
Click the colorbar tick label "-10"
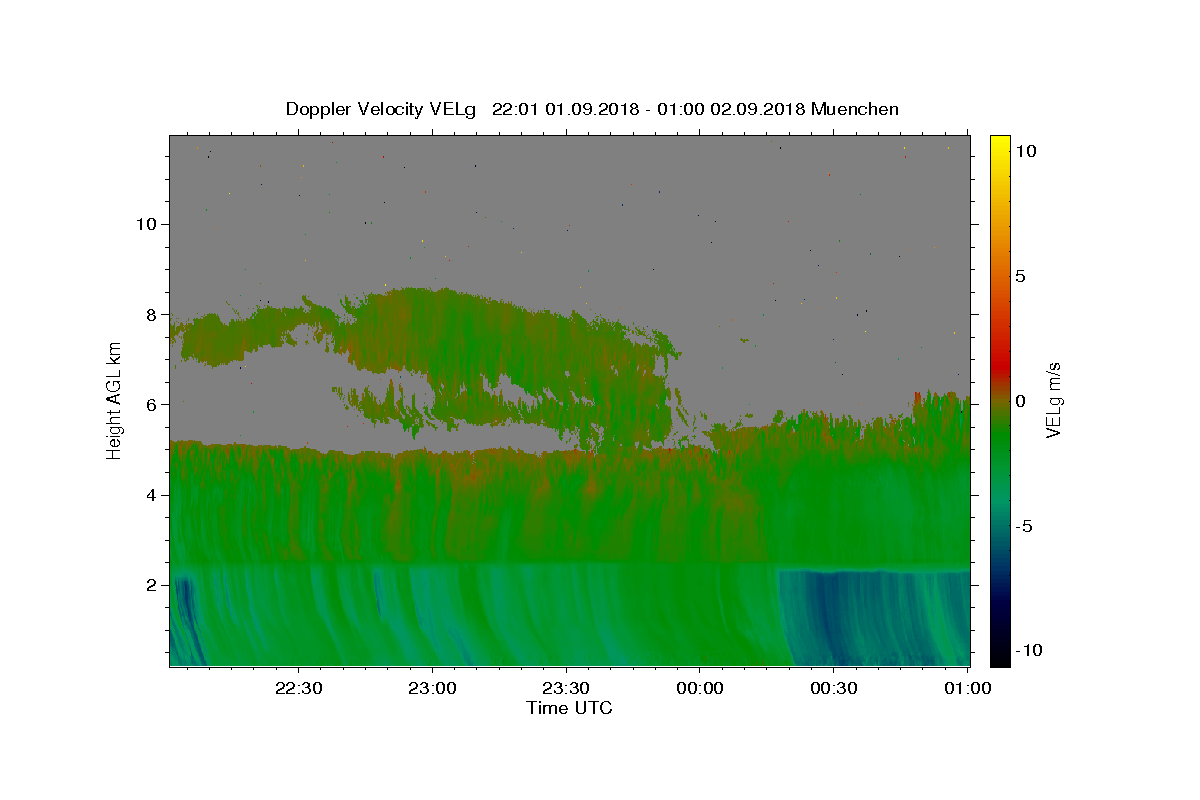1027,650
